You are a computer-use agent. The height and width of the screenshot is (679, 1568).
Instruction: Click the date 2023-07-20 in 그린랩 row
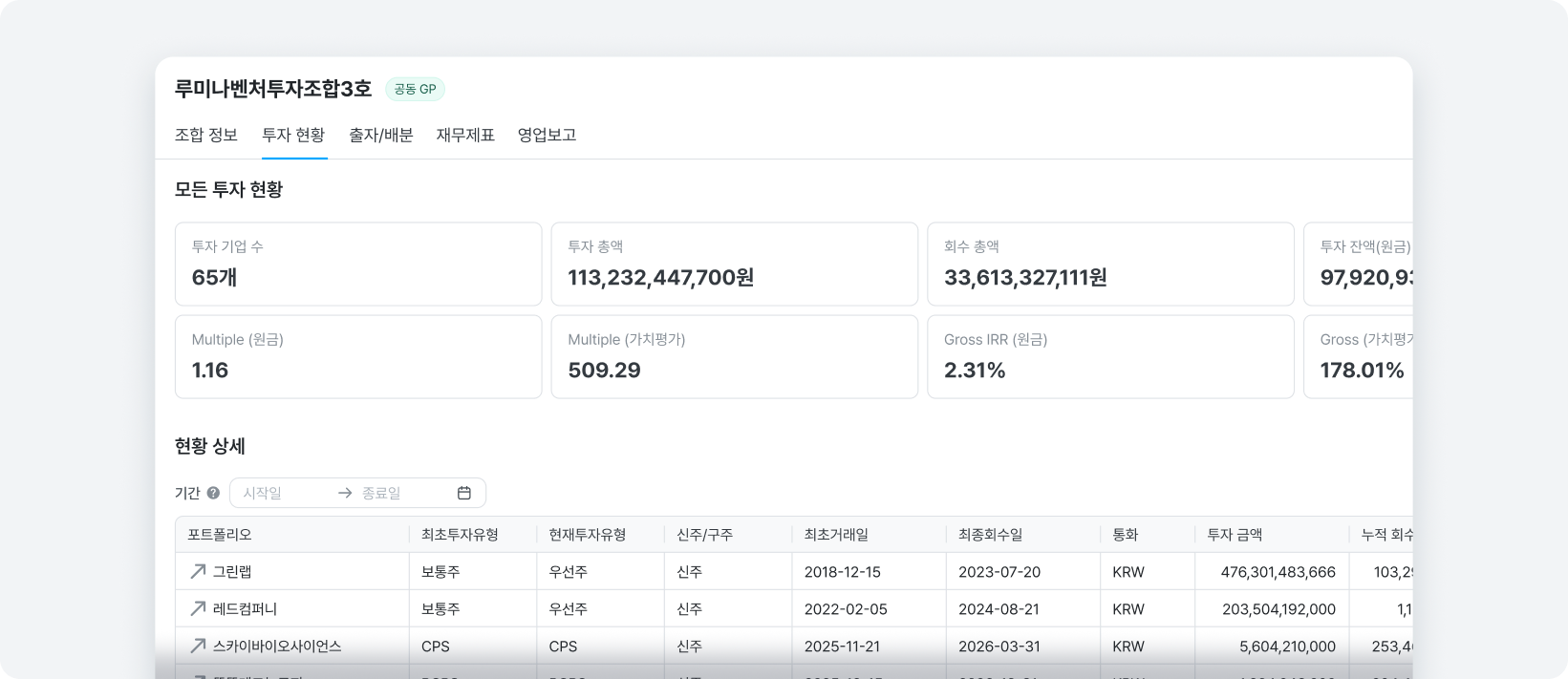pos(999,572)
